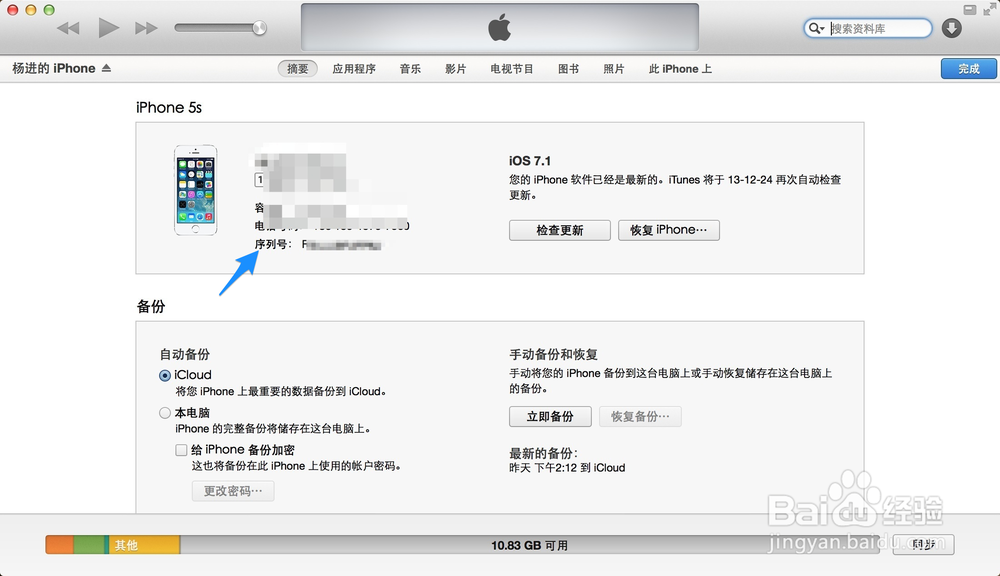Screen dimensions: 1000x576
Task: Click the fast forward next track button
Action: coord(146,28)
